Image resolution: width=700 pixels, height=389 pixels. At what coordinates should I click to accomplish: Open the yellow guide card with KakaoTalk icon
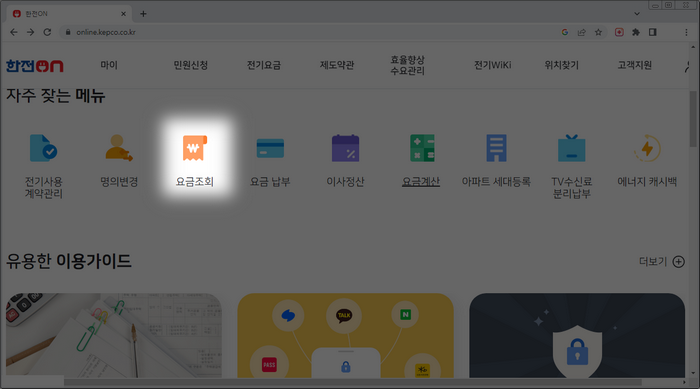click(346, 335)
